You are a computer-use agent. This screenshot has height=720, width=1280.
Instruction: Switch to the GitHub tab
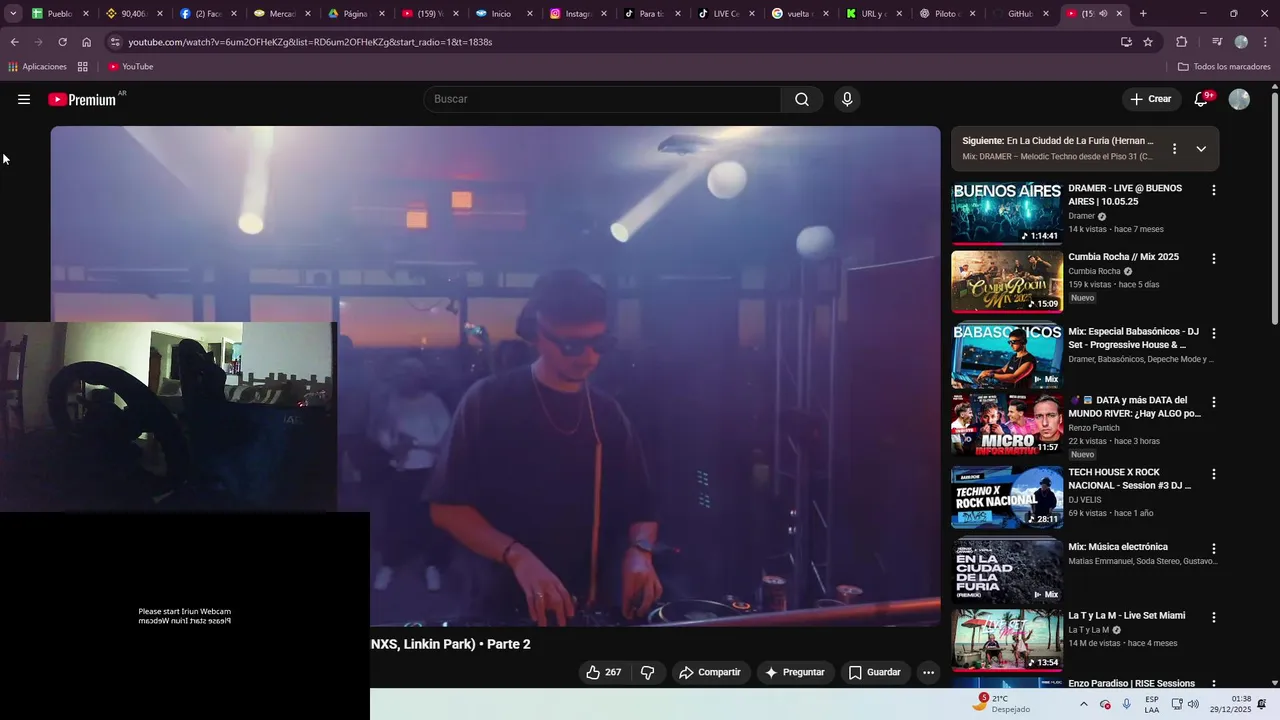(x=1021, y=14)
